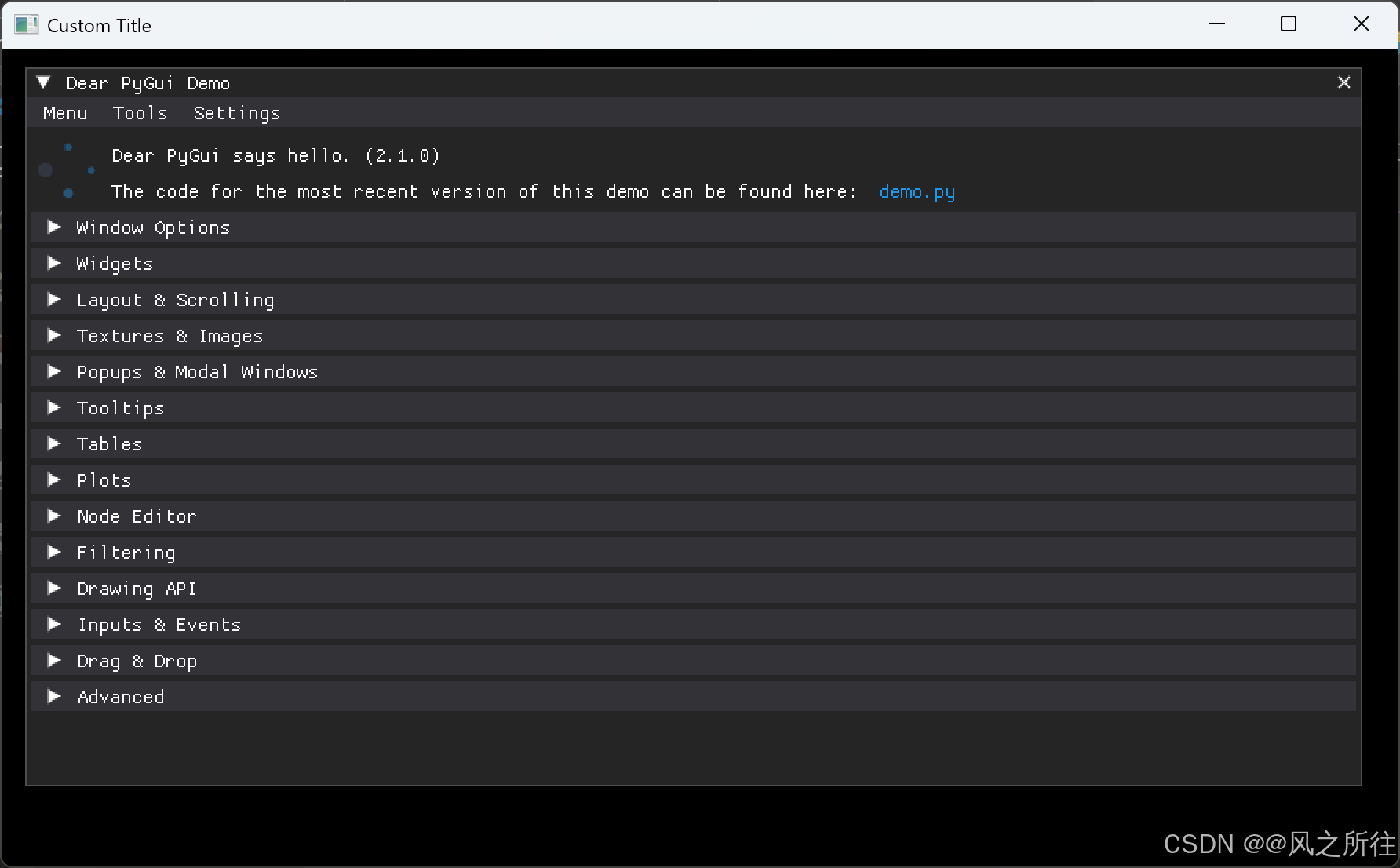The height and width of the screenshot is (868, 1400).
Task: Minimize the Custom Title window
Action: coord(1217,24)
